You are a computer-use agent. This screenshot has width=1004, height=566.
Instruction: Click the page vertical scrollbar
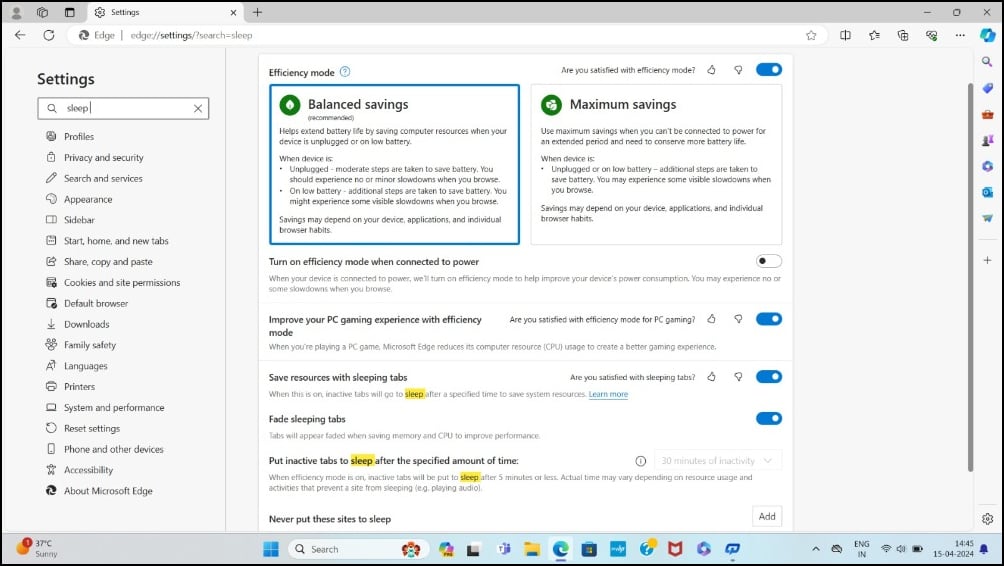(x=970, y=277)
